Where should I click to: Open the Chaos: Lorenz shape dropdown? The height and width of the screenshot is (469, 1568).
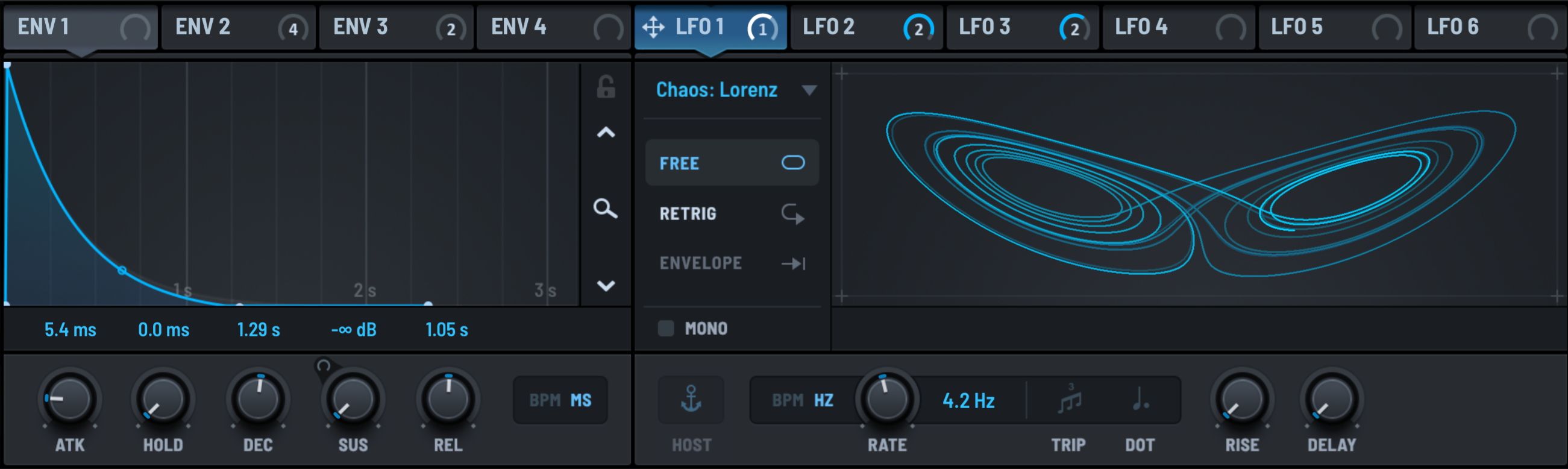pos(735,90)
